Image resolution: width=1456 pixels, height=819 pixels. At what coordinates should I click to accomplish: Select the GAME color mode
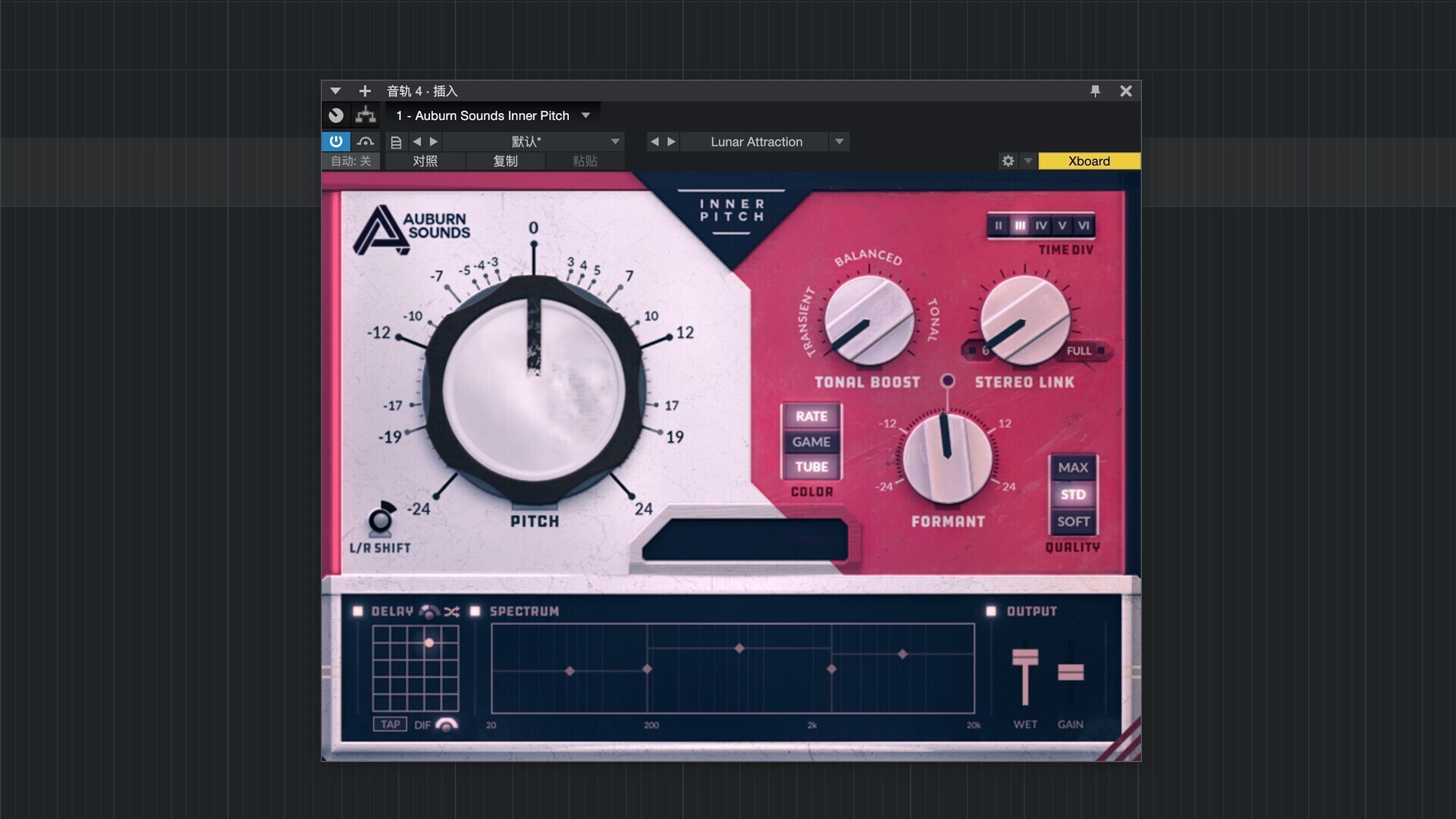point(811,441)
